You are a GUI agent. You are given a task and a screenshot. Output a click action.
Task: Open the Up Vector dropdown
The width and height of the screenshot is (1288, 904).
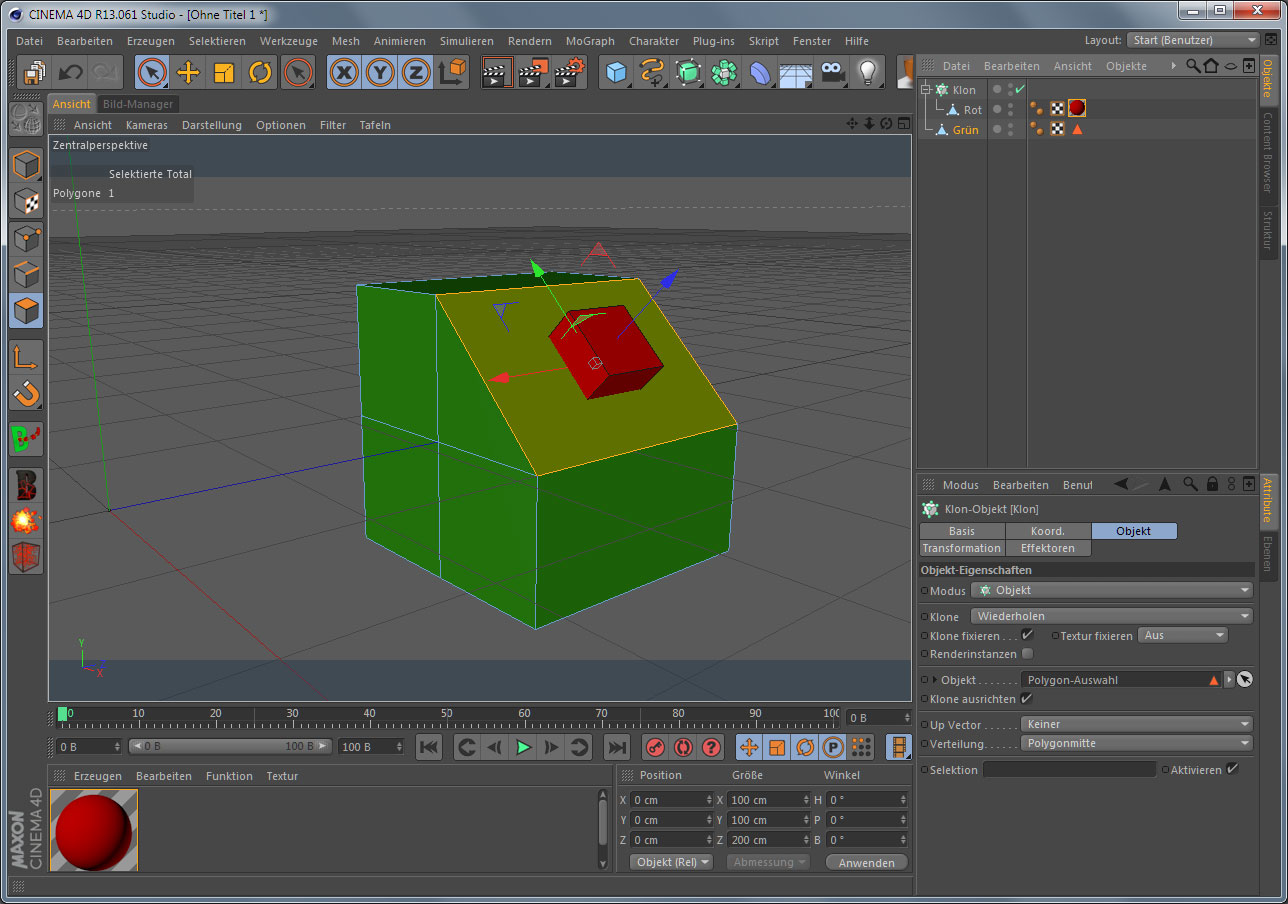click(x=1136, y=724)
